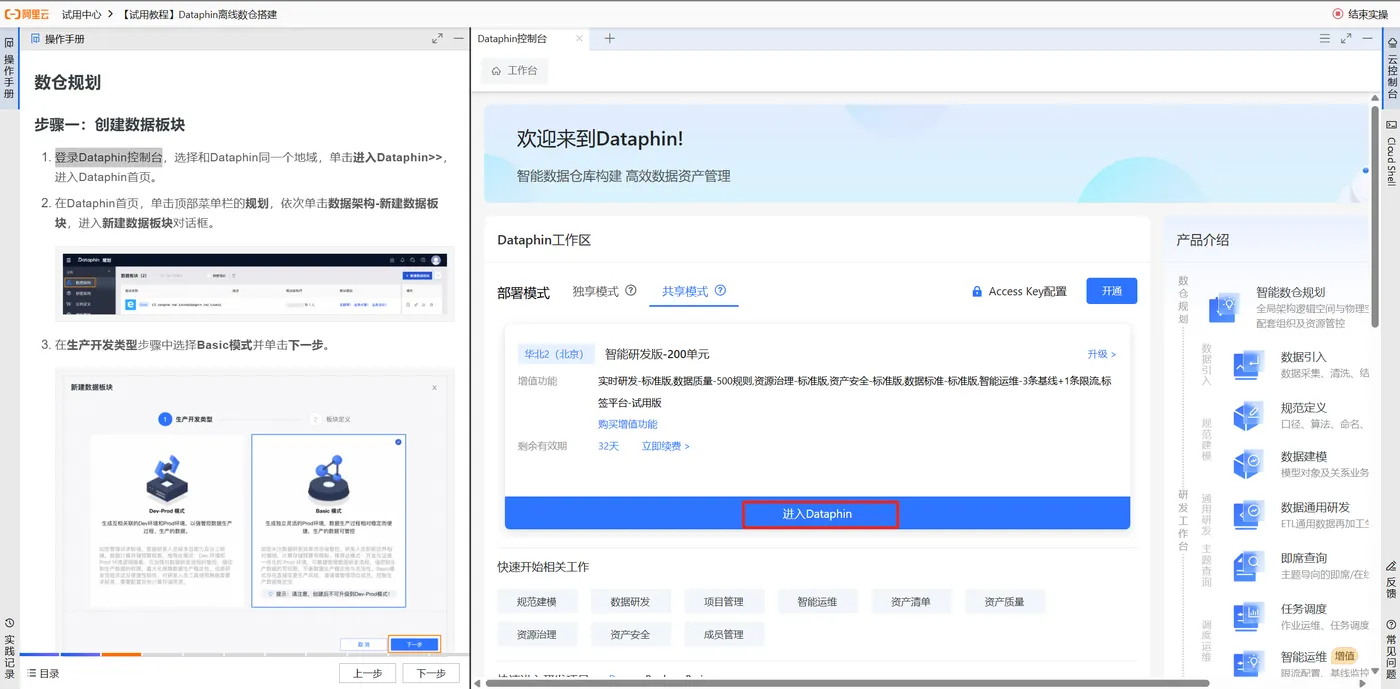
Task: Select the 独享模式 deployment mode tab
Action: (596, 291)
